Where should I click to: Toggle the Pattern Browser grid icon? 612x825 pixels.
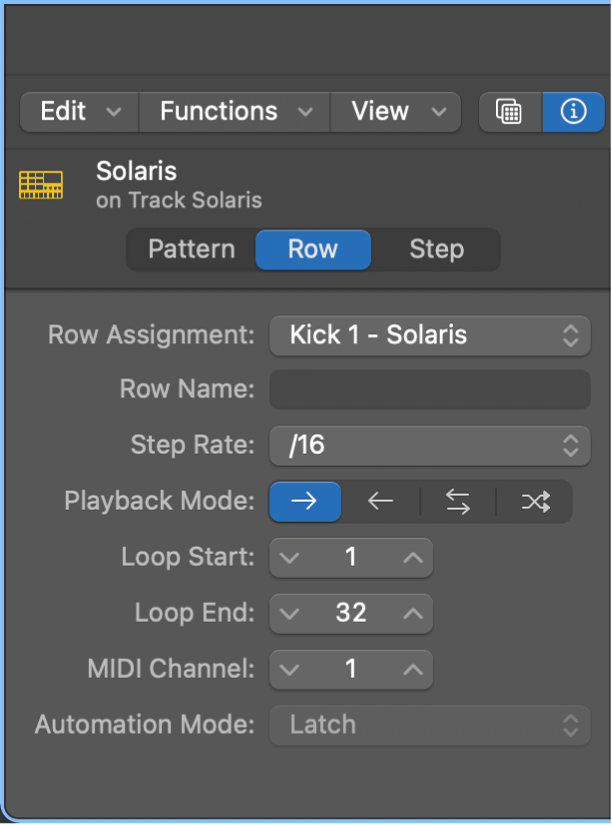pyautogui.click(x=510, y=112)
